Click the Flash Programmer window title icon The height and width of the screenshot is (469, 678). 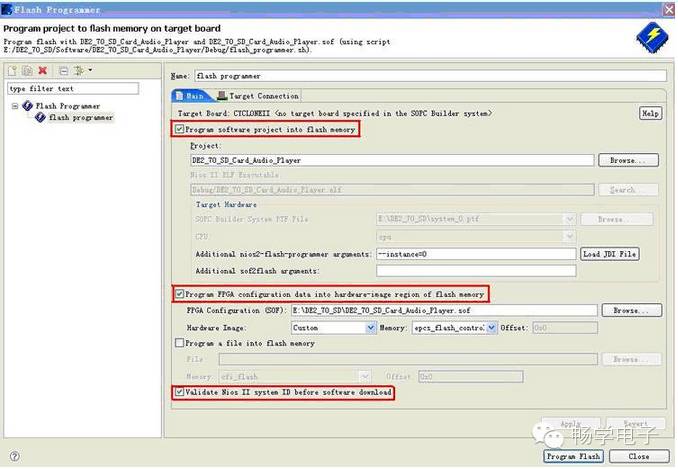tap(6, 9)
